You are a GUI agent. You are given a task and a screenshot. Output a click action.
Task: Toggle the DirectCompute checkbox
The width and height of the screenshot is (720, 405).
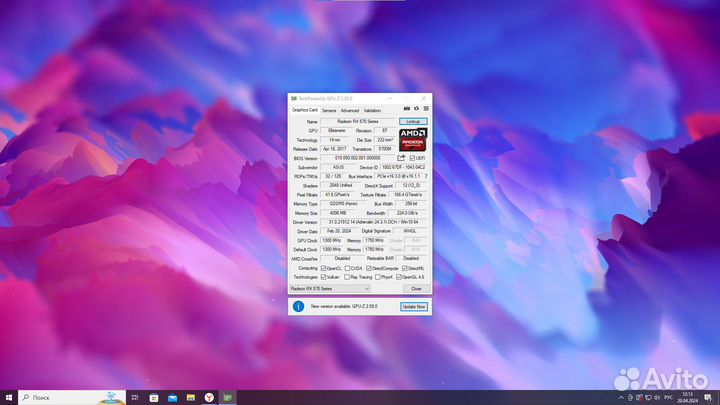tap(369, 268)
